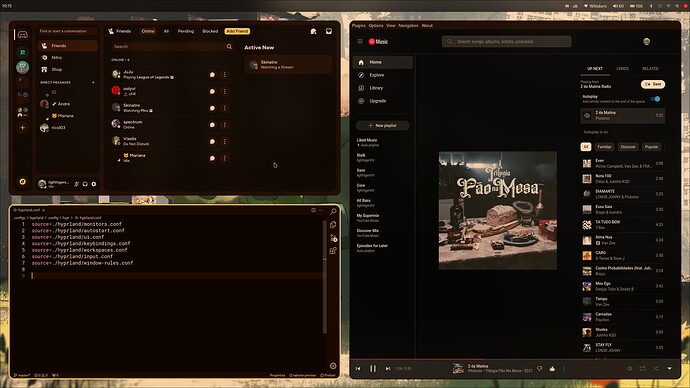This screenshot has height=388, width=690.
Task: Focus the YouTube Music search field
Action: point(506,41)
